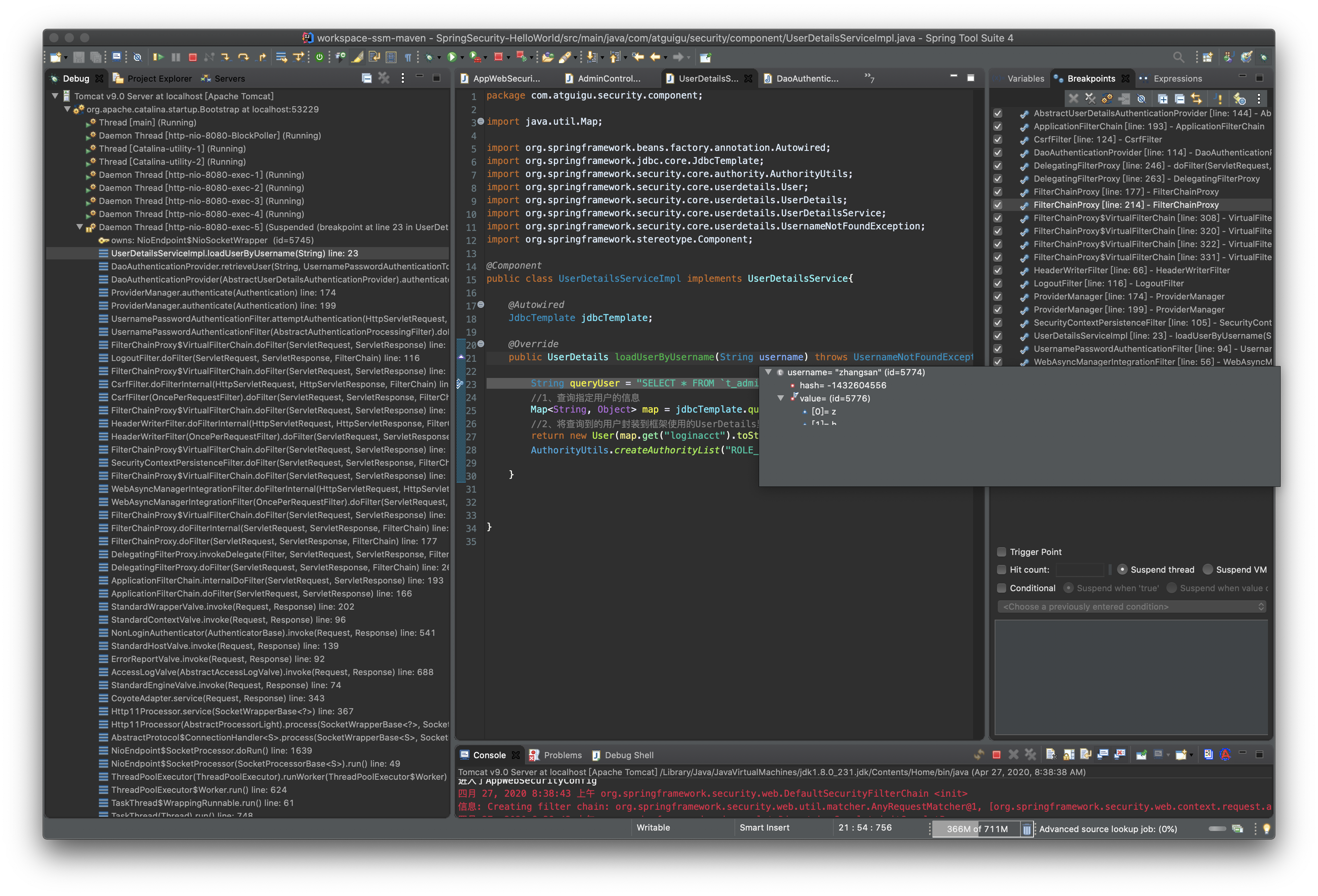Click Collapse All in Breakpoints view
Screen dimensions: 1318x896
1180,99
